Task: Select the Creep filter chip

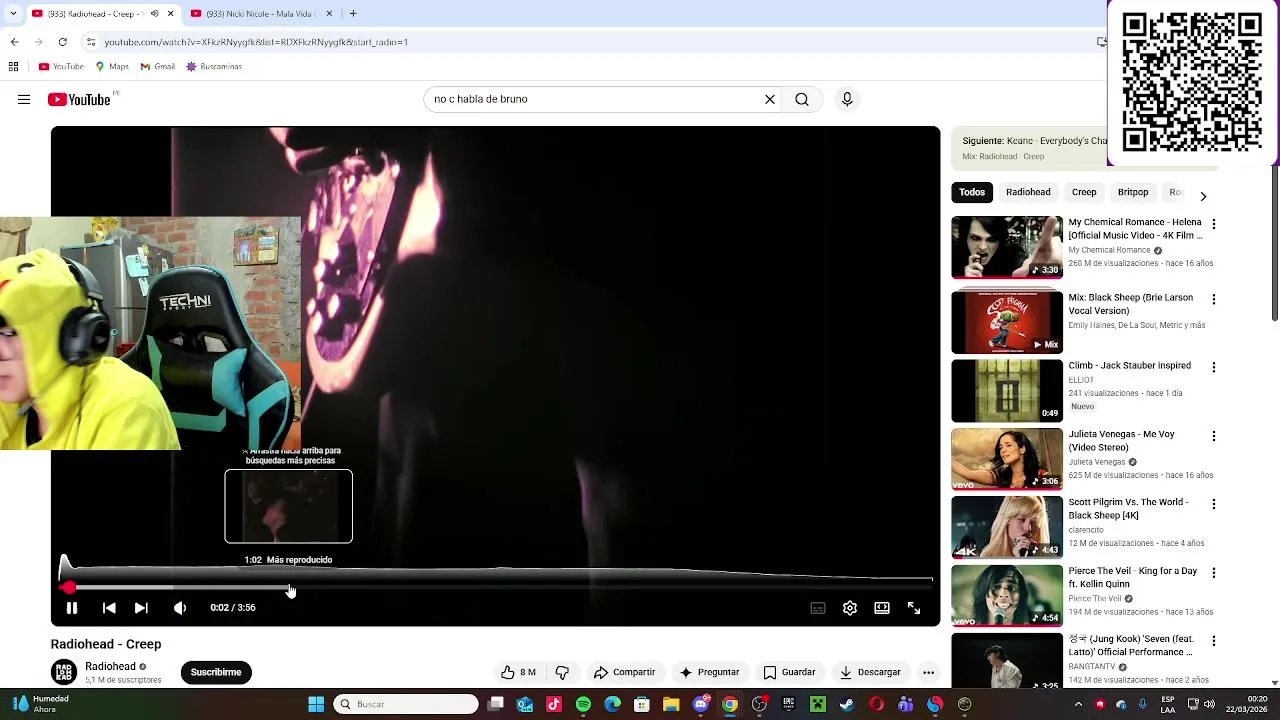Action: 1084,192
